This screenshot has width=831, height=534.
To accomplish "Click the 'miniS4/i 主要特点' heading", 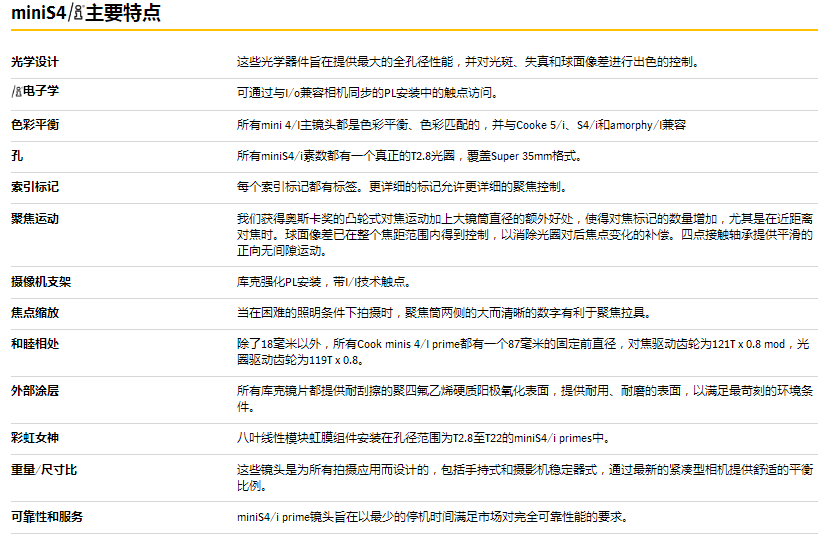I will click(86, 13).
